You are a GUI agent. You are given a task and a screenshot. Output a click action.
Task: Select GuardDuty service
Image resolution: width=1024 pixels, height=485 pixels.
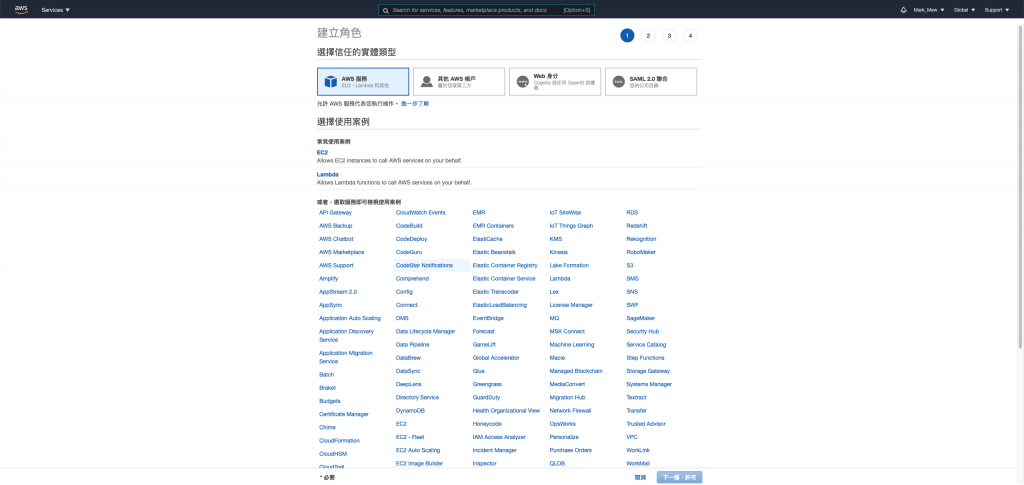[487, 398]
